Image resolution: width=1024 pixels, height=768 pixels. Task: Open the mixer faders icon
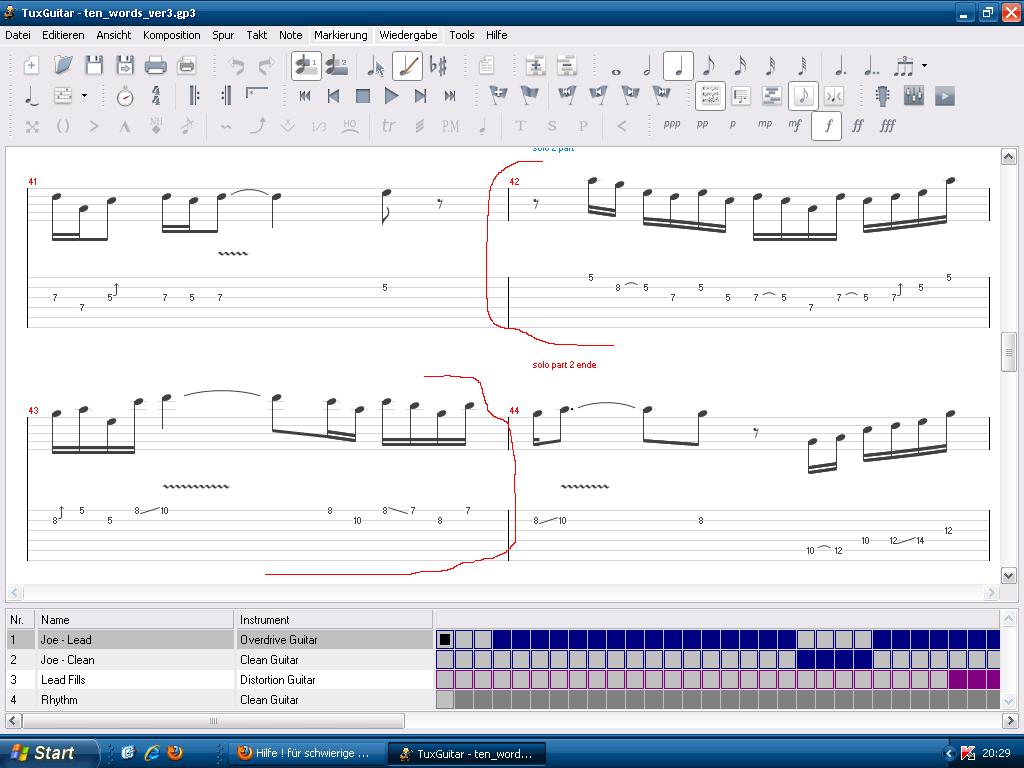tap(914, 96)
